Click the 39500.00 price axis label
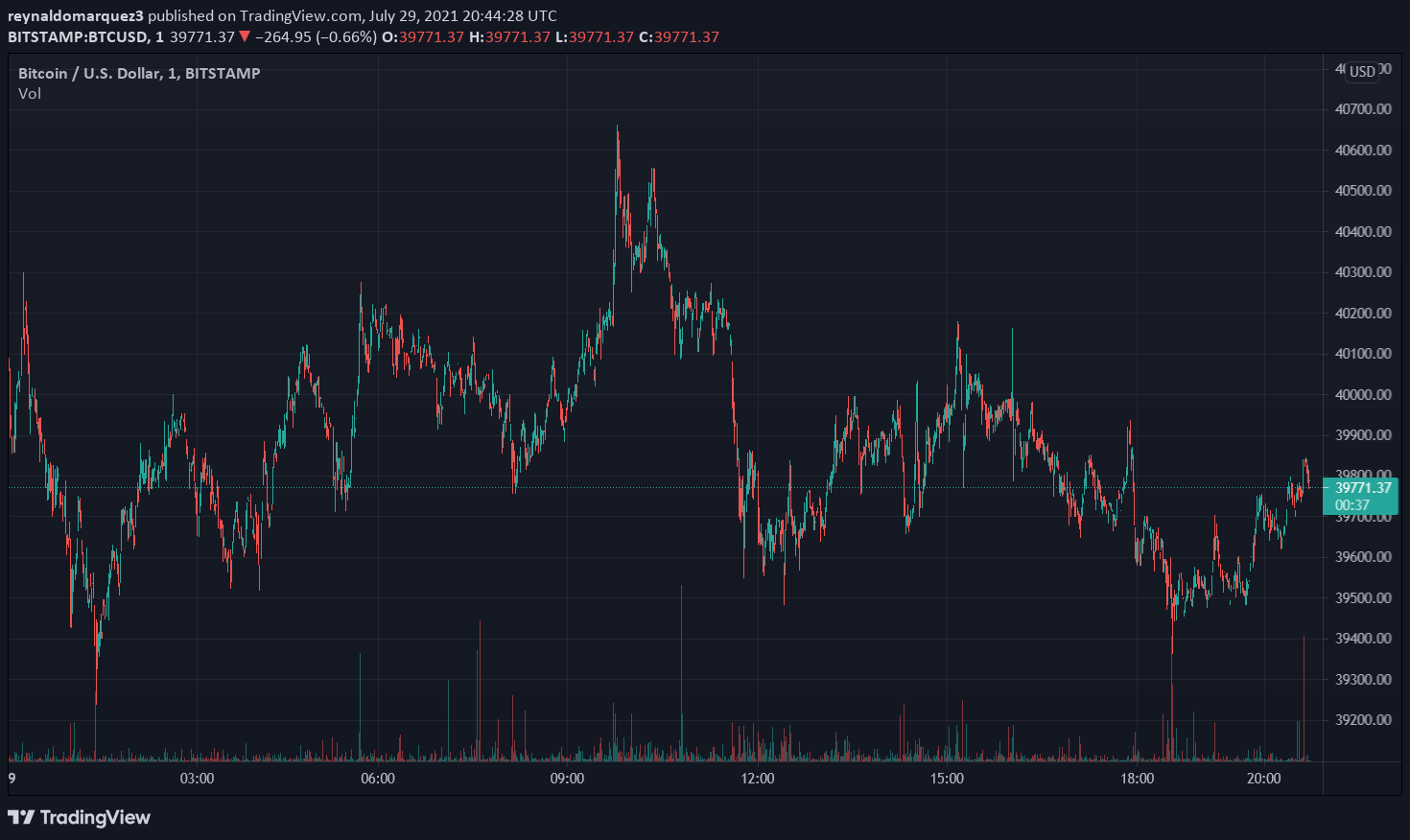This screenshot has height=840, width=1410. pos(1363,597)
